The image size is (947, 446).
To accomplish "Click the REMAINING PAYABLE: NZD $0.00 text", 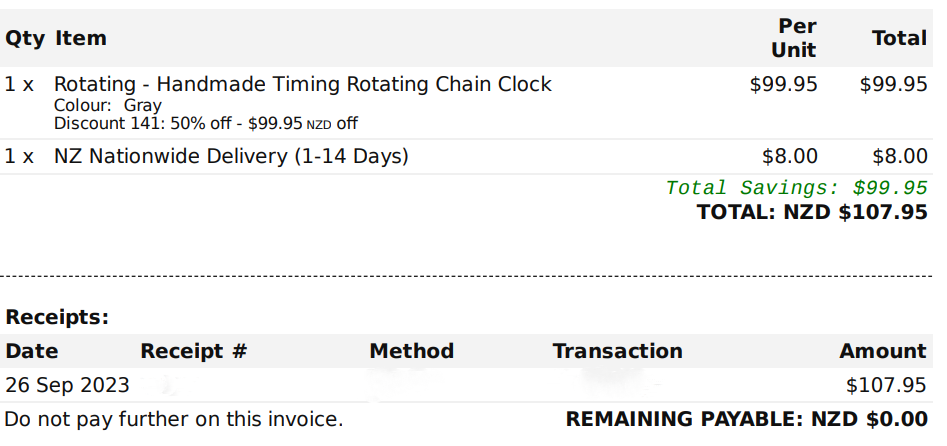I will pos(746,419).
